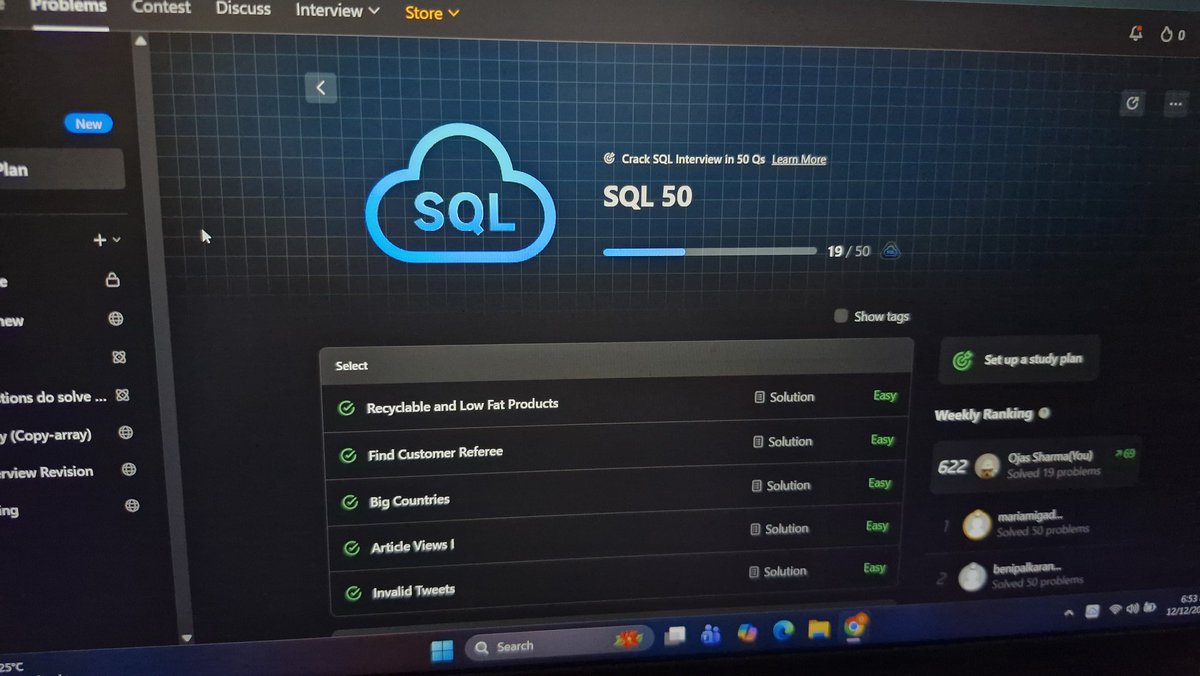Toggle the solved checkmark on Invalid Tweets

[x=351, y=591]
